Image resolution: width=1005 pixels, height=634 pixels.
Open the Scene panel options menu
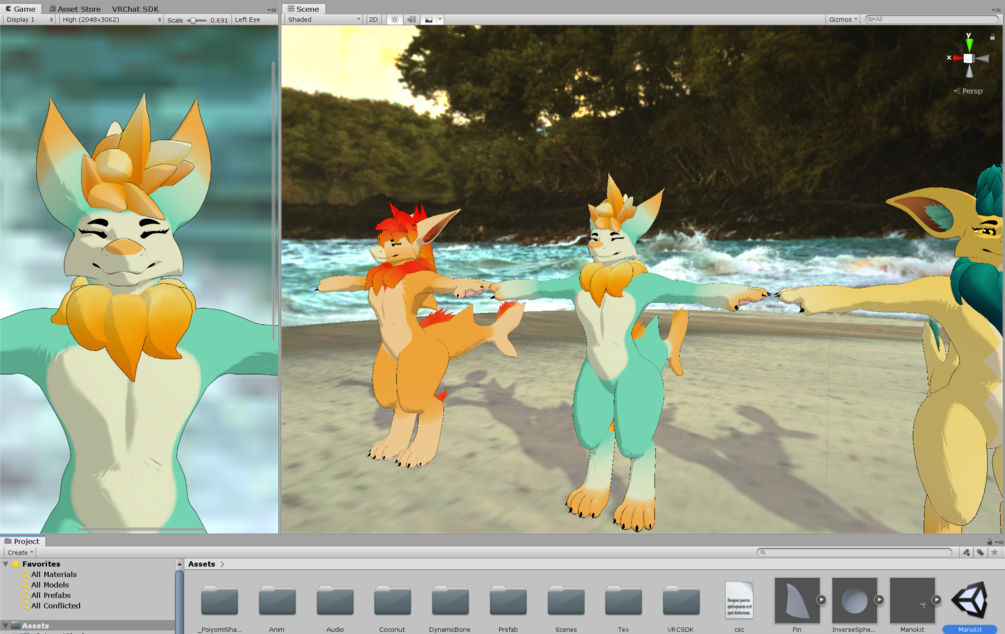[997, 10]
